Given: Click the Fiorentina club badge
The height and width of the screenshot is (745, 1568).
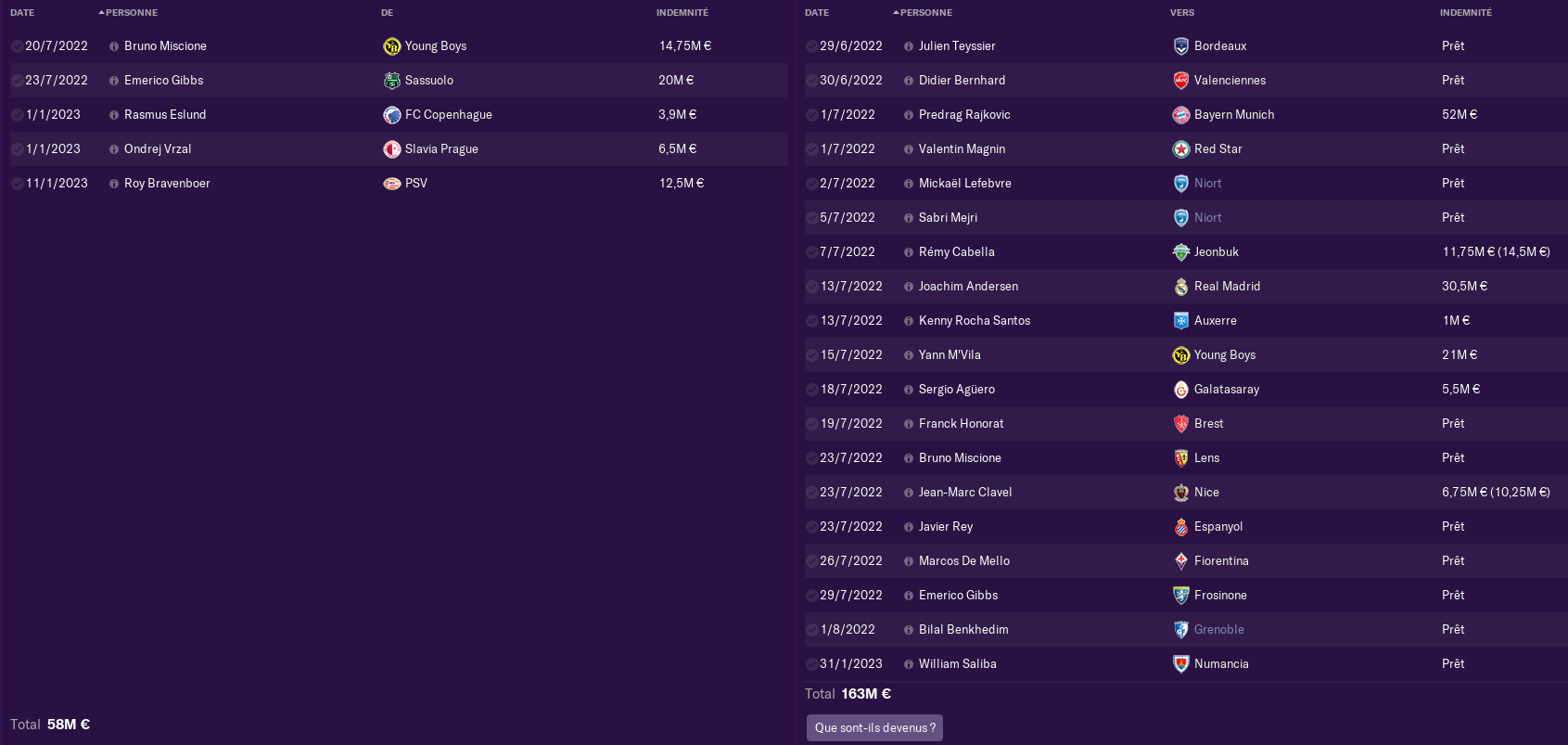Looking at the screenshot, I should (x=1181, y=561).
